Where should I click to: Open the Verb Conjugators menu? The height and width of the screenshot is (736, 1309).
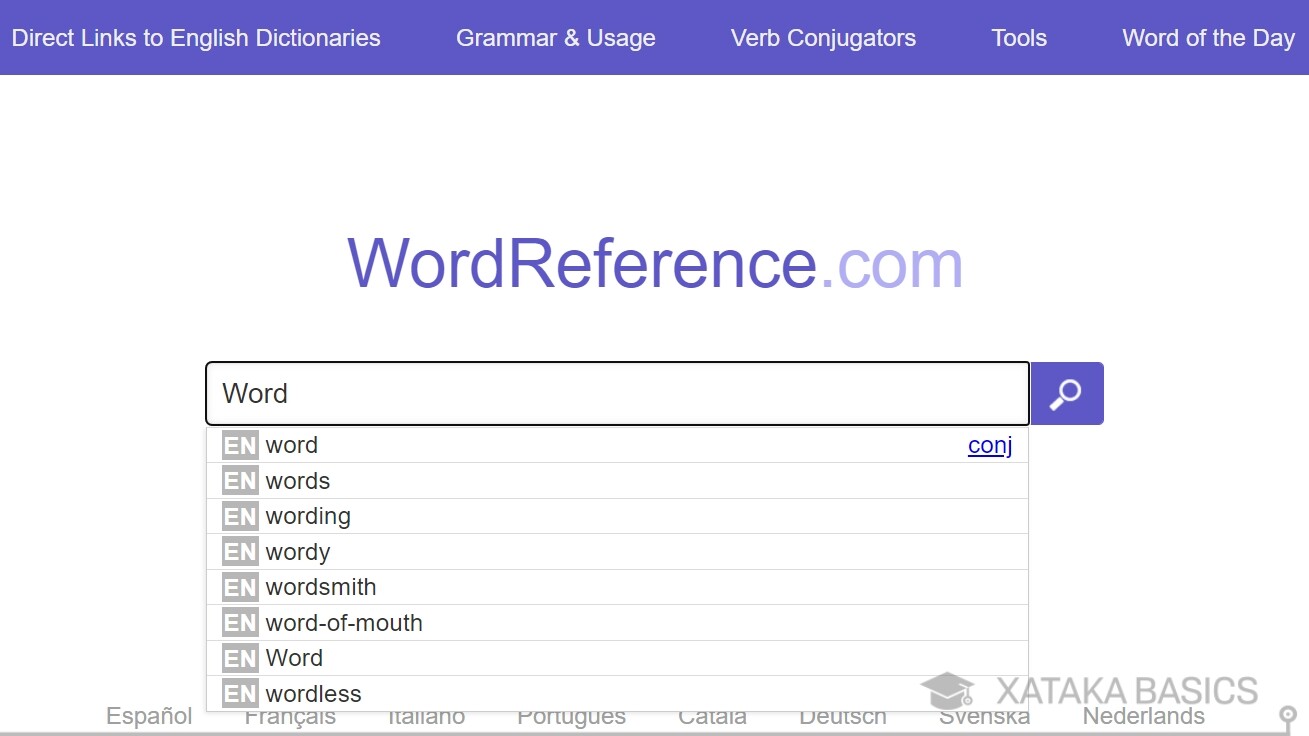point(823,38)
